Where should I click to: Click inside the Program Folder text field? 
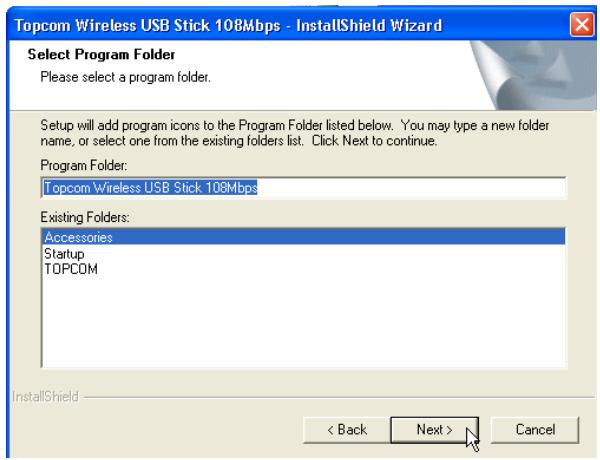click(x=303, y=188)
